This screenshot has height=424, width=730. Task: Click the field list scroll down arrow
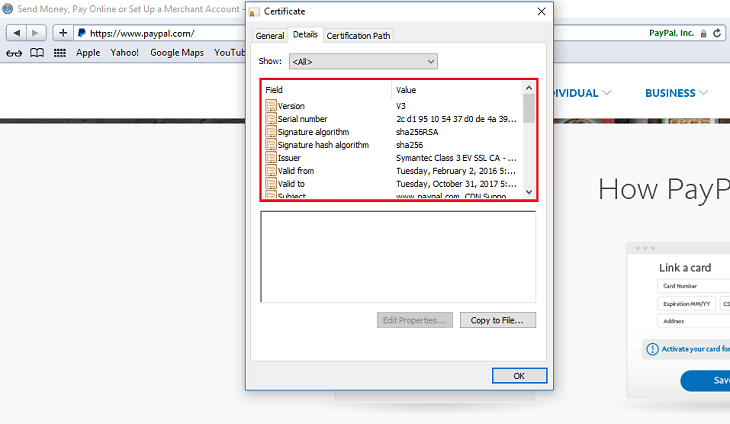coord(529,191)
